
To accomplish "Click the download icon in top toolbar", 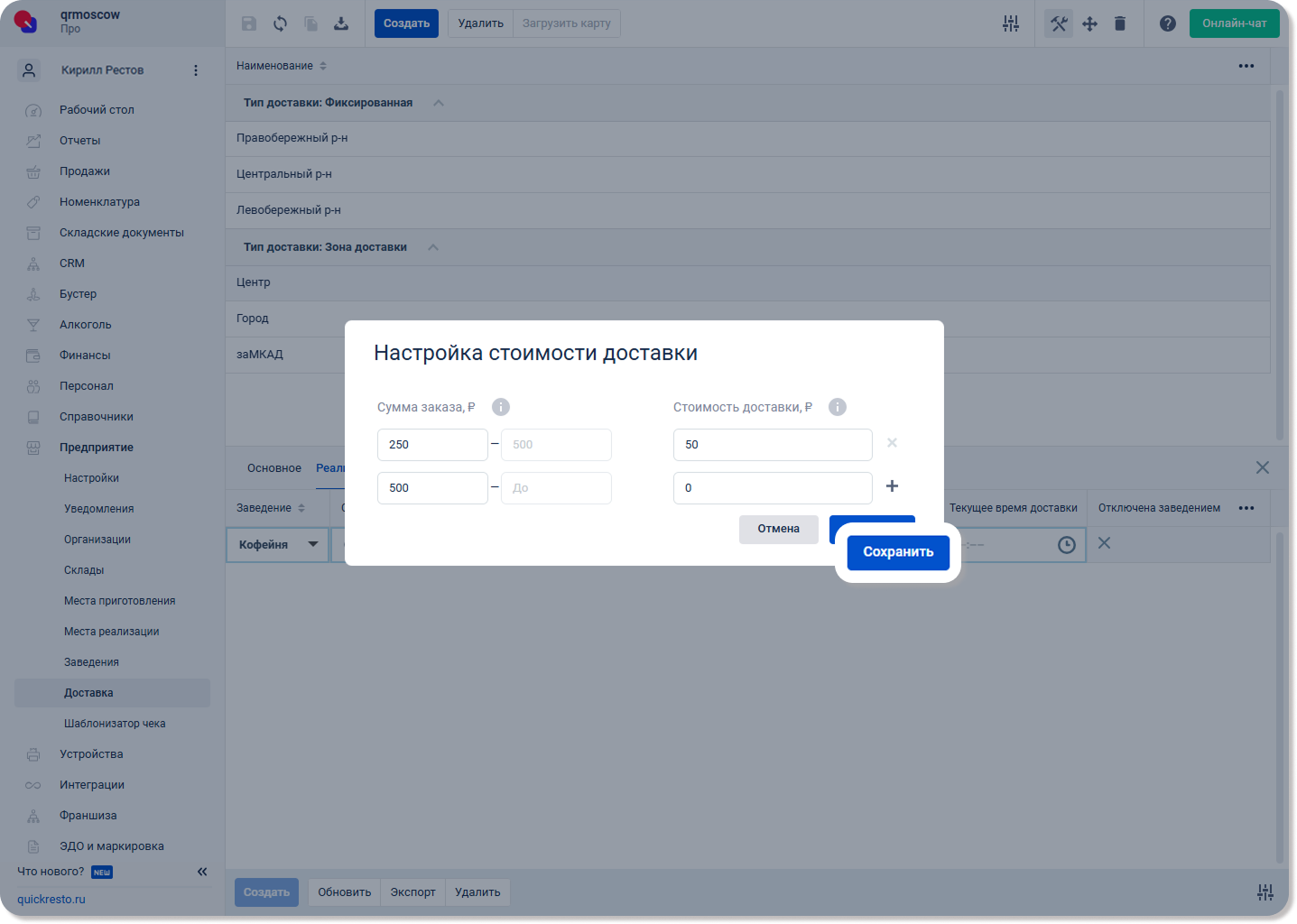I will (341, 23).
